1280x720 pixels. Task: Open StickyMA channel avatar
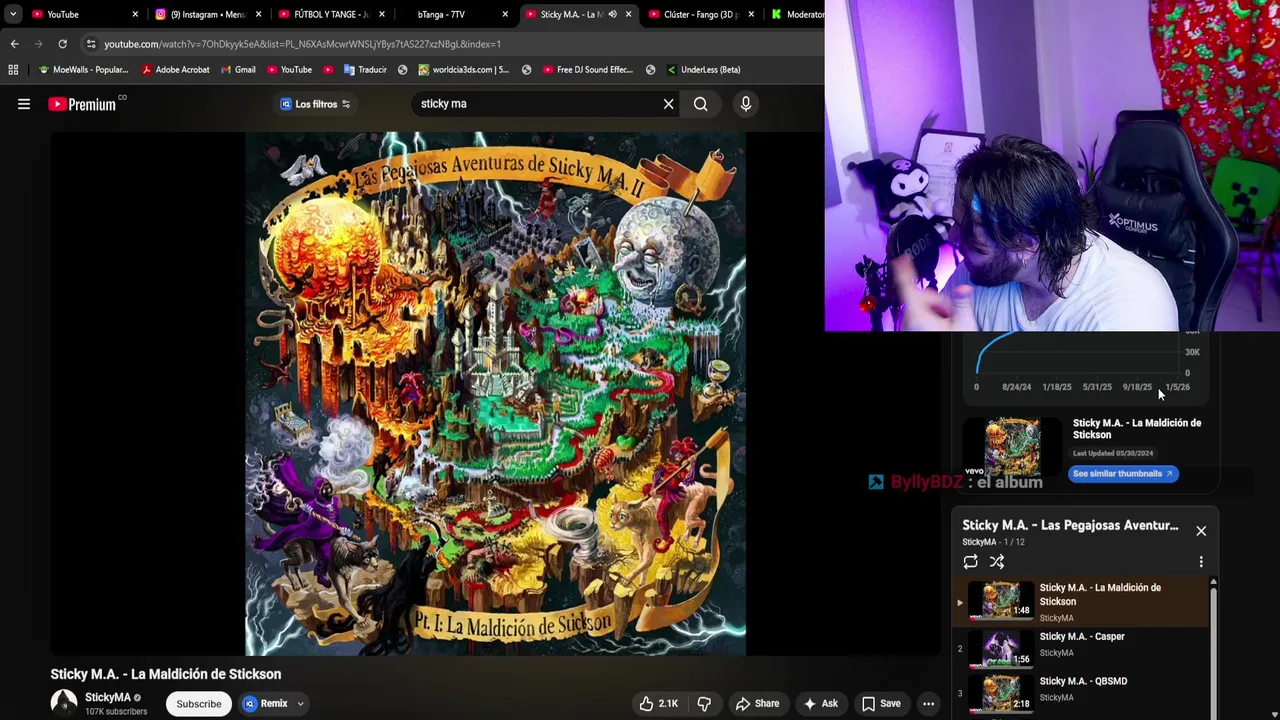[x=64, y=703]
